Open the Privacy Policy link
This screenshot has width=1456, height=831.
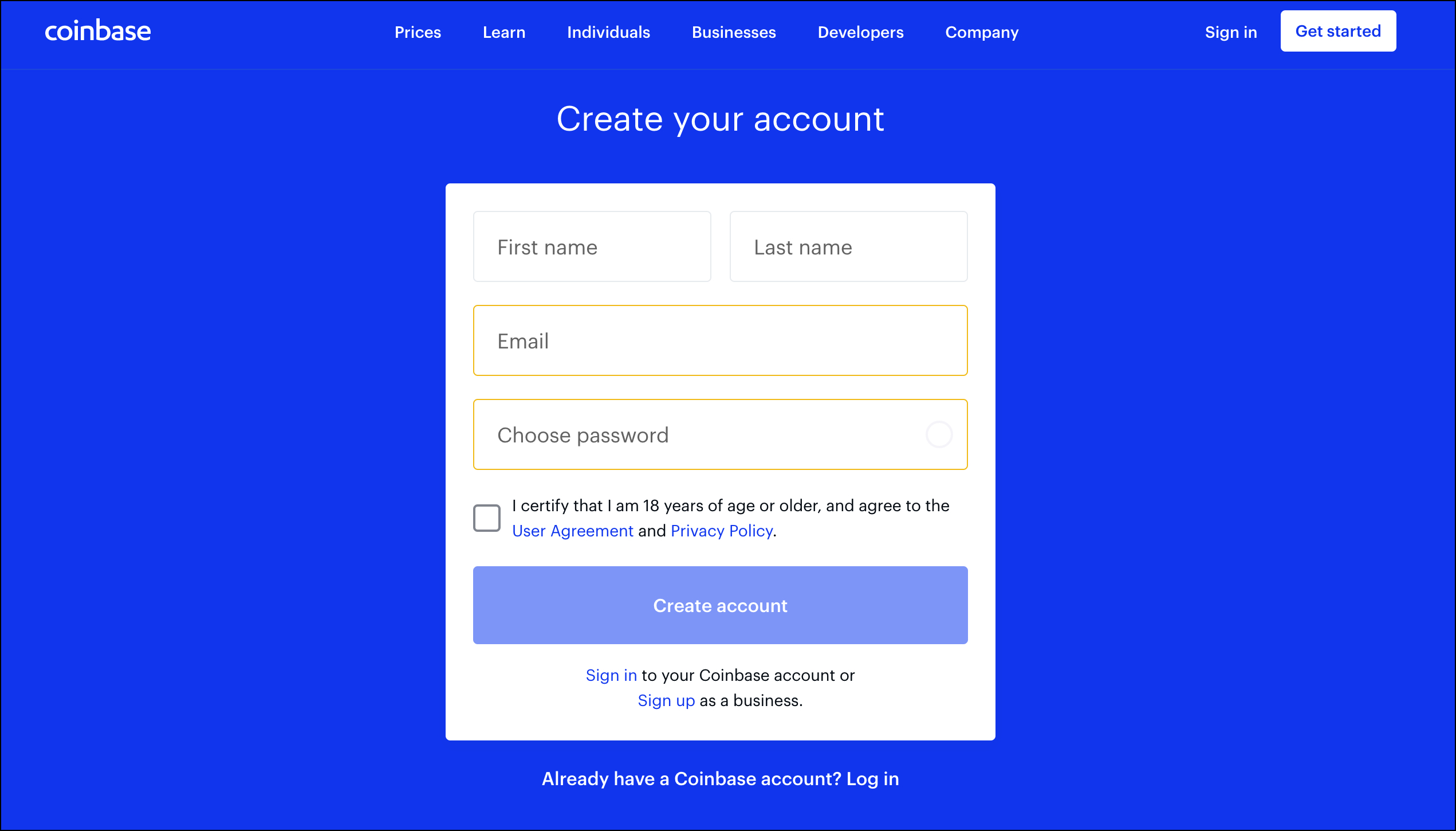click(x=722, y=531)
